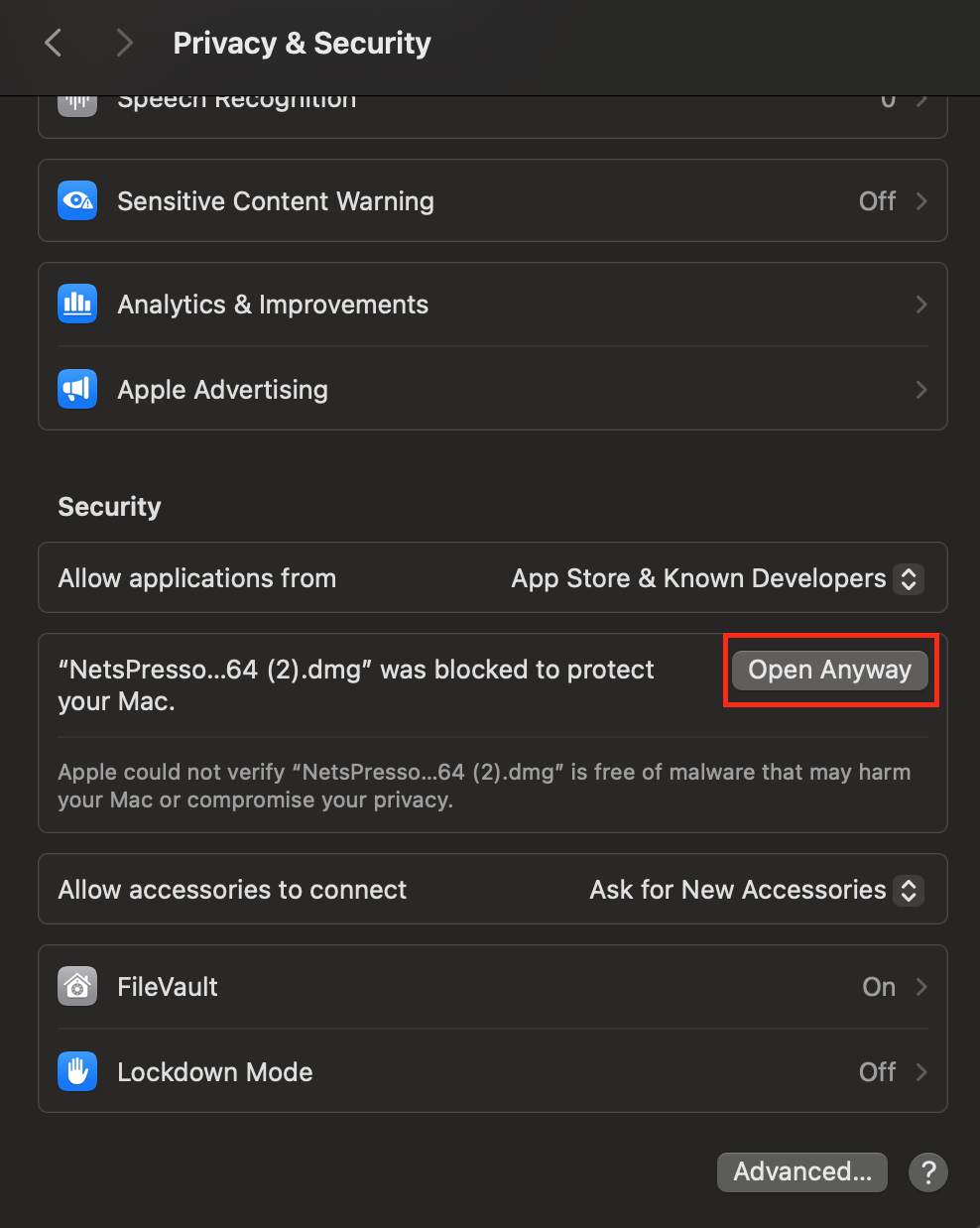The width and height of the screenshot is (980, 1228).
Task: Click the On value for FileVault
Action: tap(879, 987)
